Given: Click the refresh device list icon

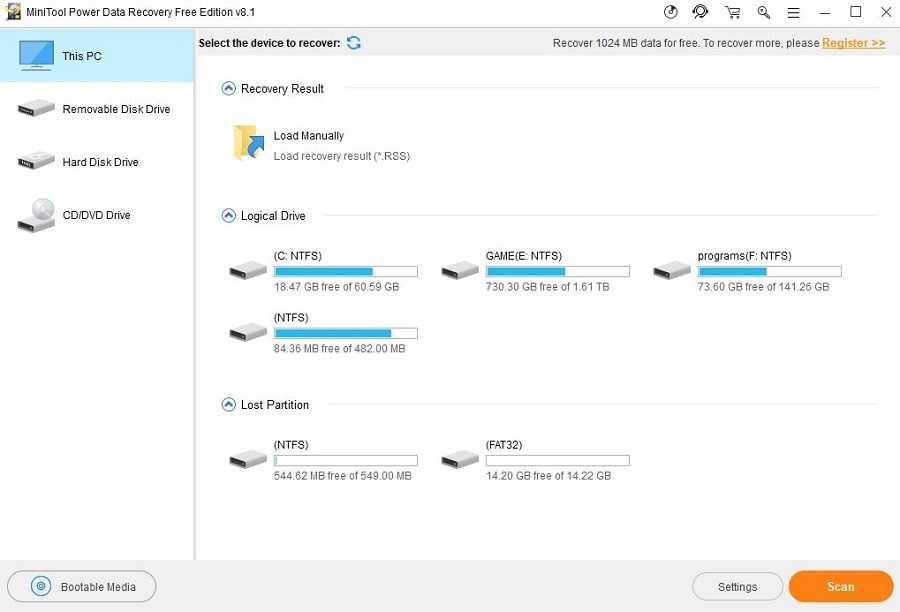Looking at the screenshot, I should pos(354,43).
